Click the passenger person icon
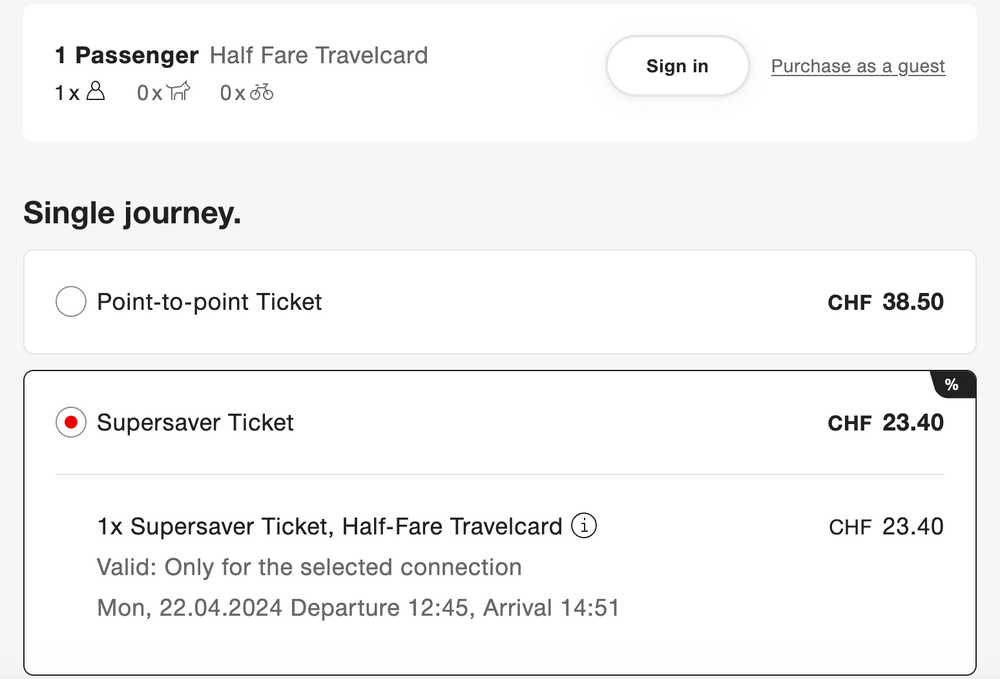This screenshot has width=1000, height=679. [x=96, y=93]
